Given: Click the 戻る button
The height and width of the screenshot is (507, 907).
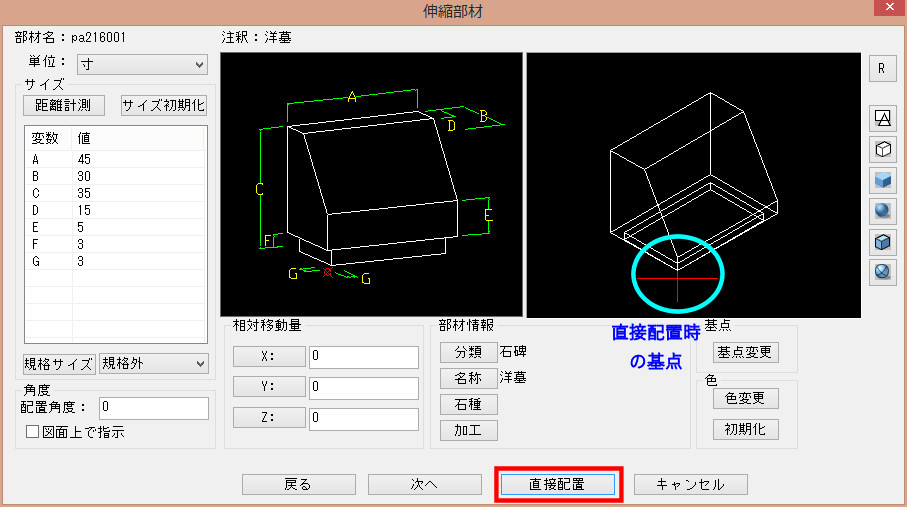Looking at the screenshot, I should pyautogui.click(x=298, y=485).
